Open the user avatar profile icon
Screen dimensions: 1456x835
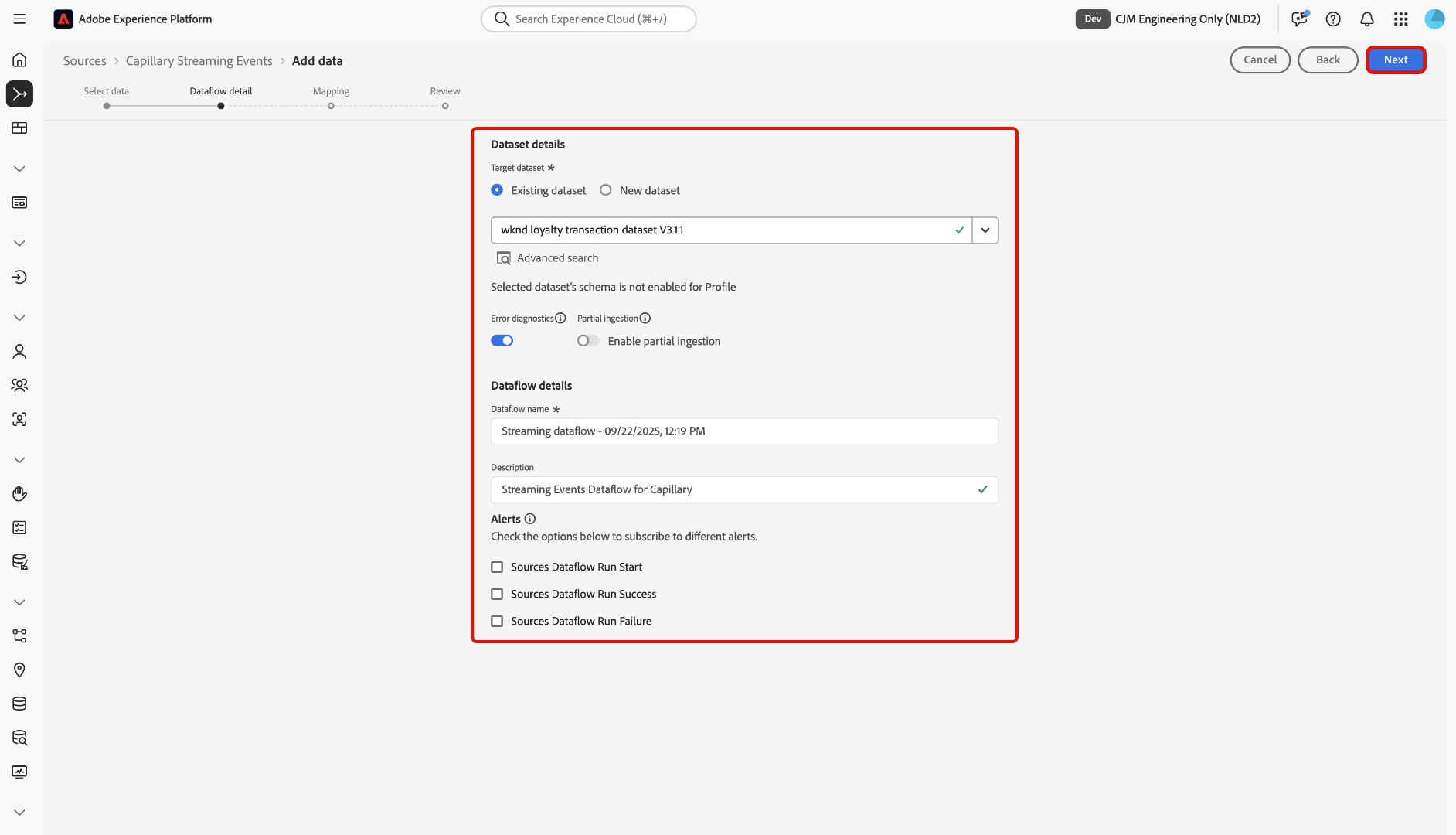[1435, 19]
